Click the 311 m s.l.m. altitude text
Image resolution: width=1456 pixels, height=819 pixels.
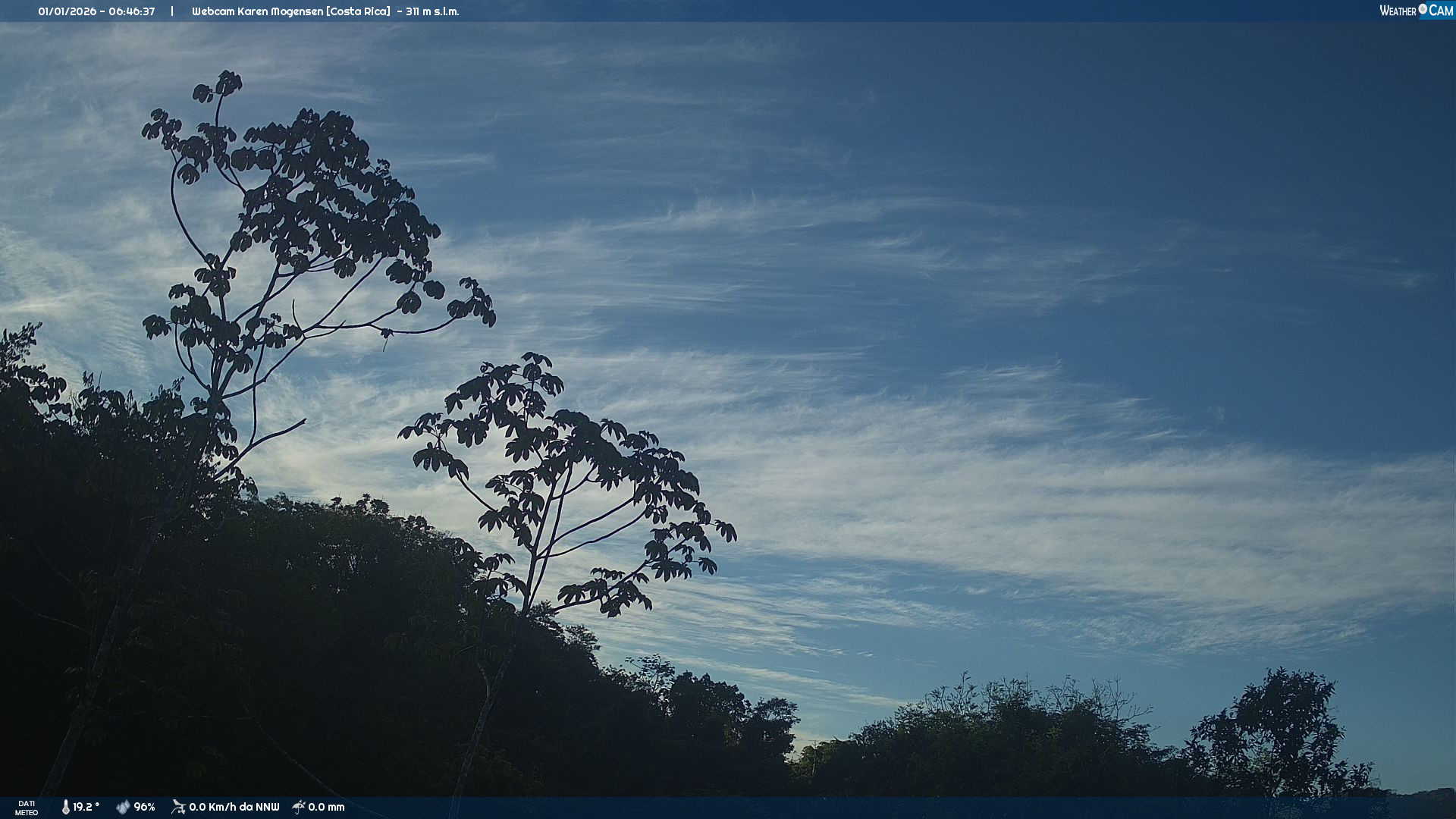[x=432, y=11]
